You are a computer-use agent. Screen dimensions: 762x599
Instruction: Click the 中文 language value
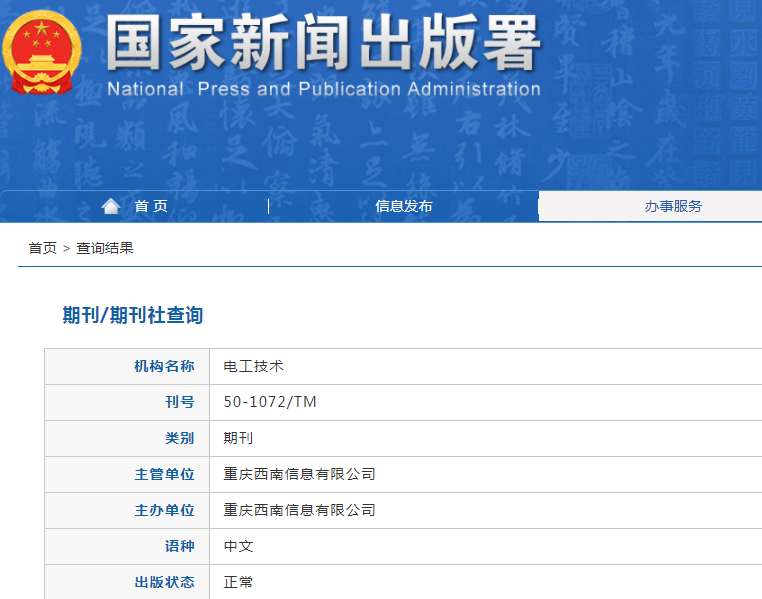pyautogui.click(x=238, y=546)
